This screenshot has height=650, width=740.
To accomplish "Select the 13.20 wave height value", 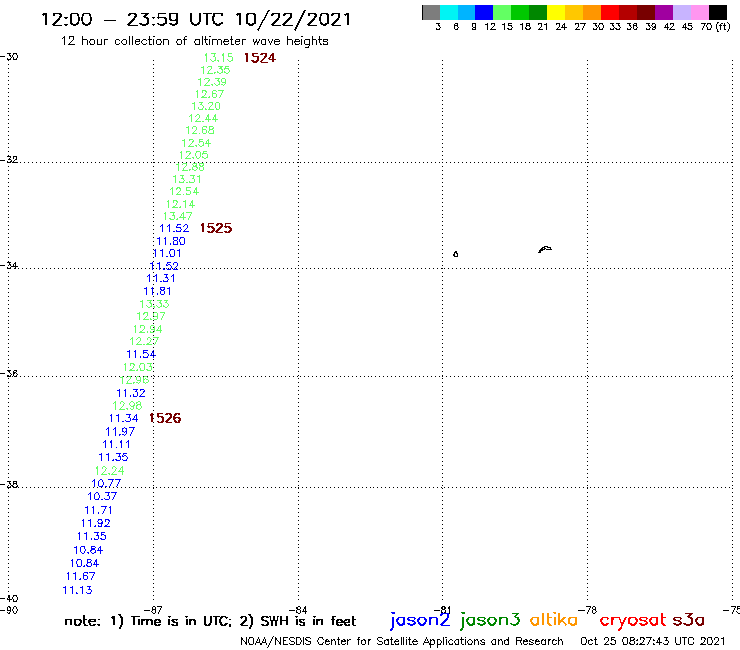I will pyautogui.click(x=206, y=106).
